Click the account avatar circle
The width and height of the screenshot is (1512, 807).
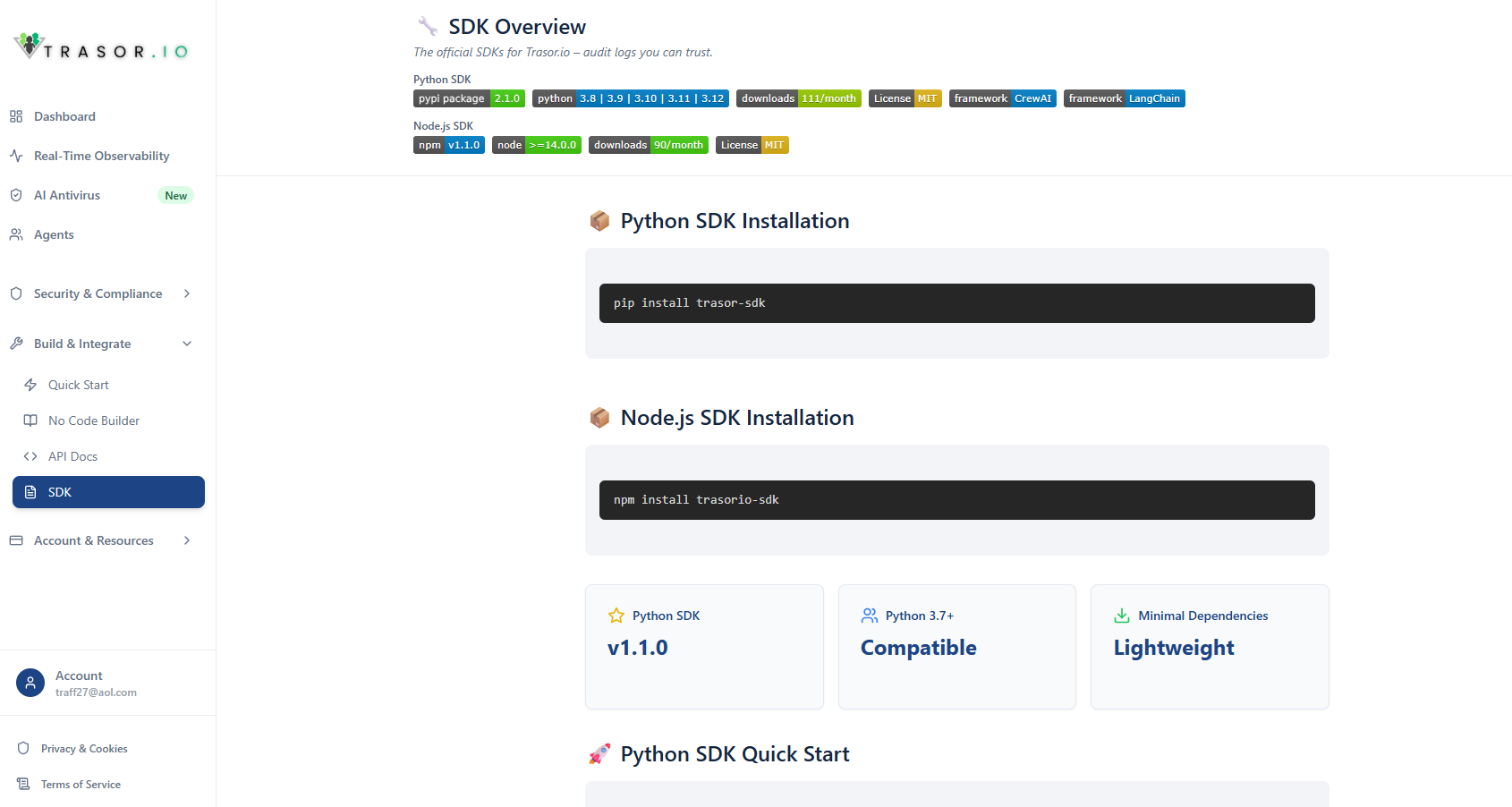point(30,683)
